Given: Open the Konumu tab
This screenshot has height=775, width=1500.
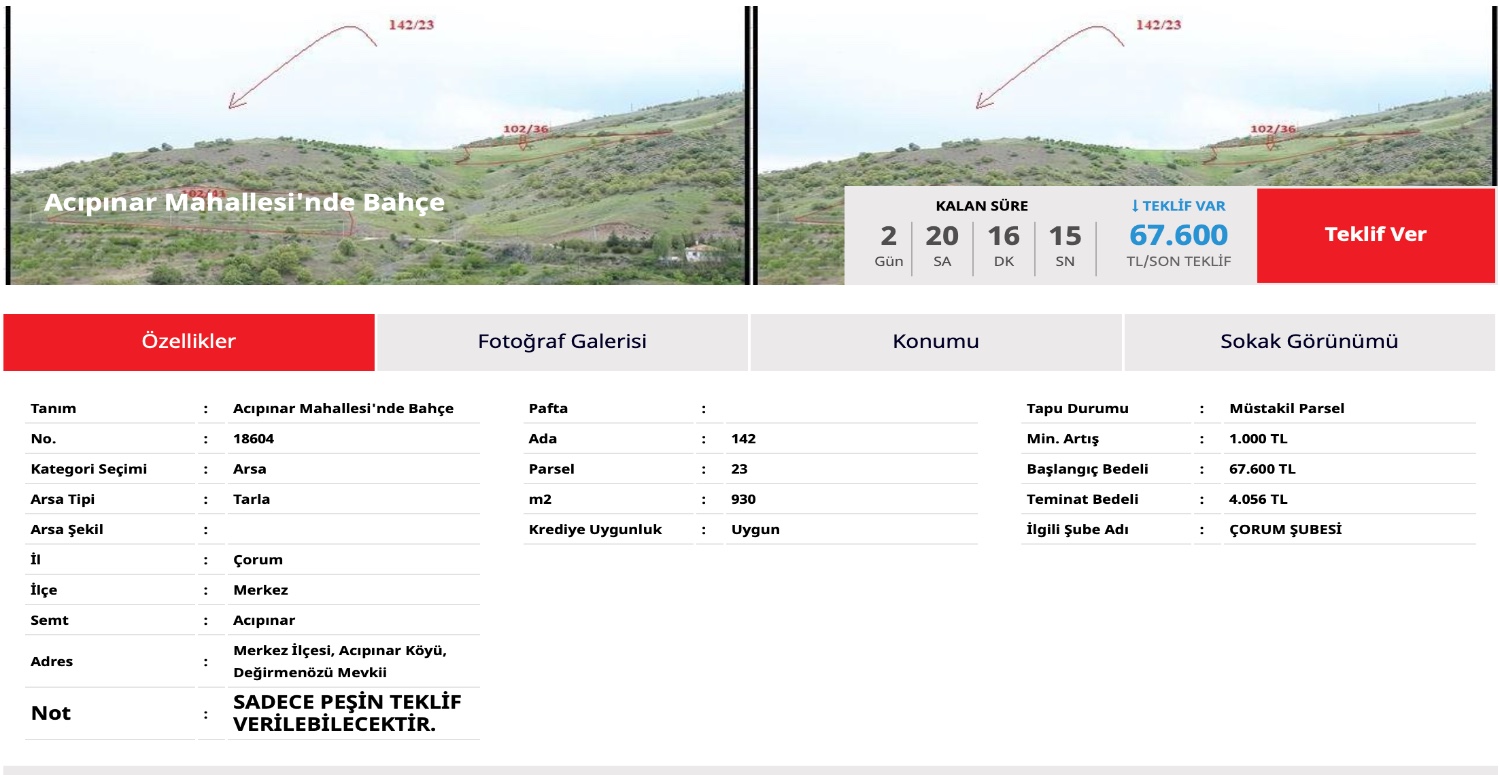Looking at the screenshot, I should (937, 342).
